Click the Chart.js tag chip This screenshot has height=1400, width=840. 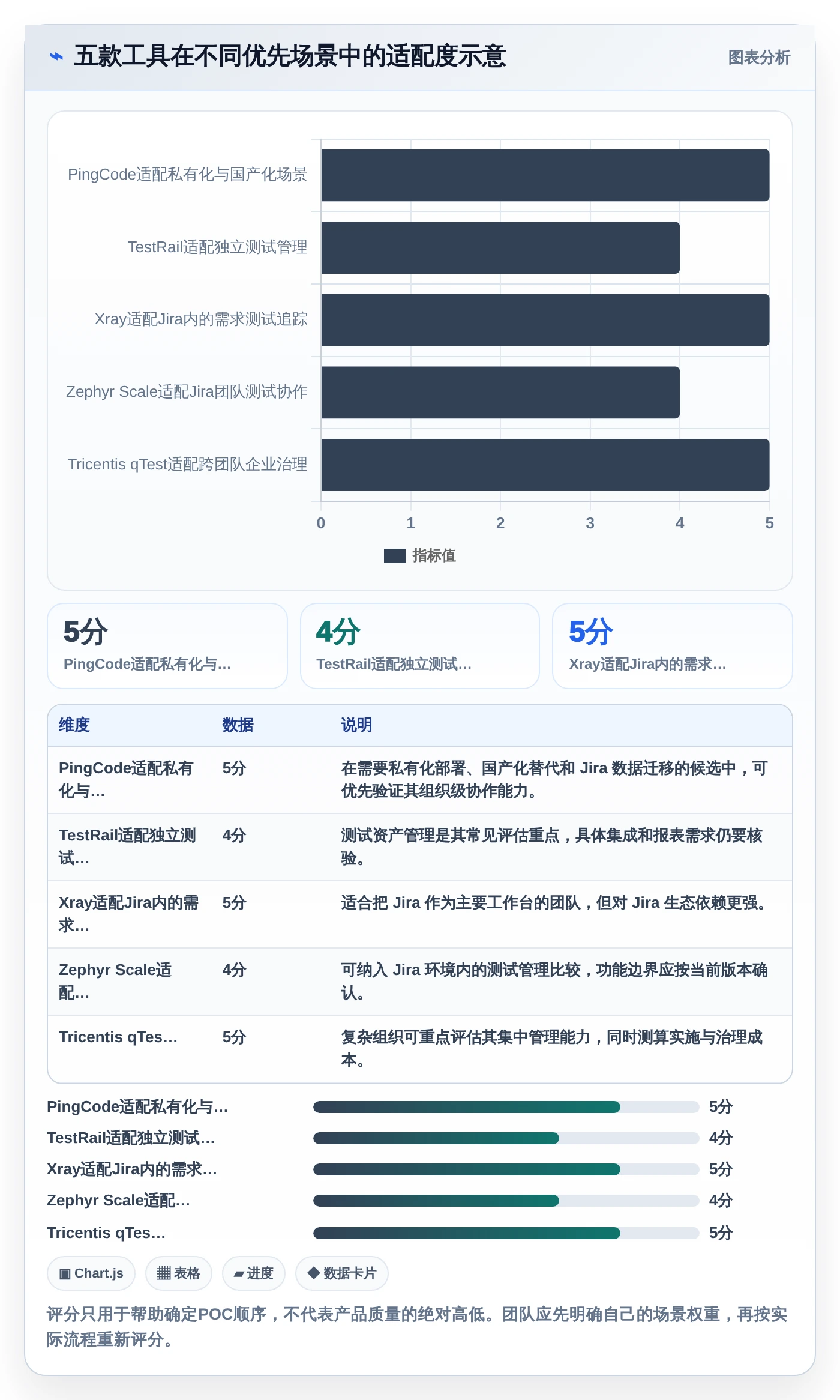pyautogui.click(x=91, y=1273)
